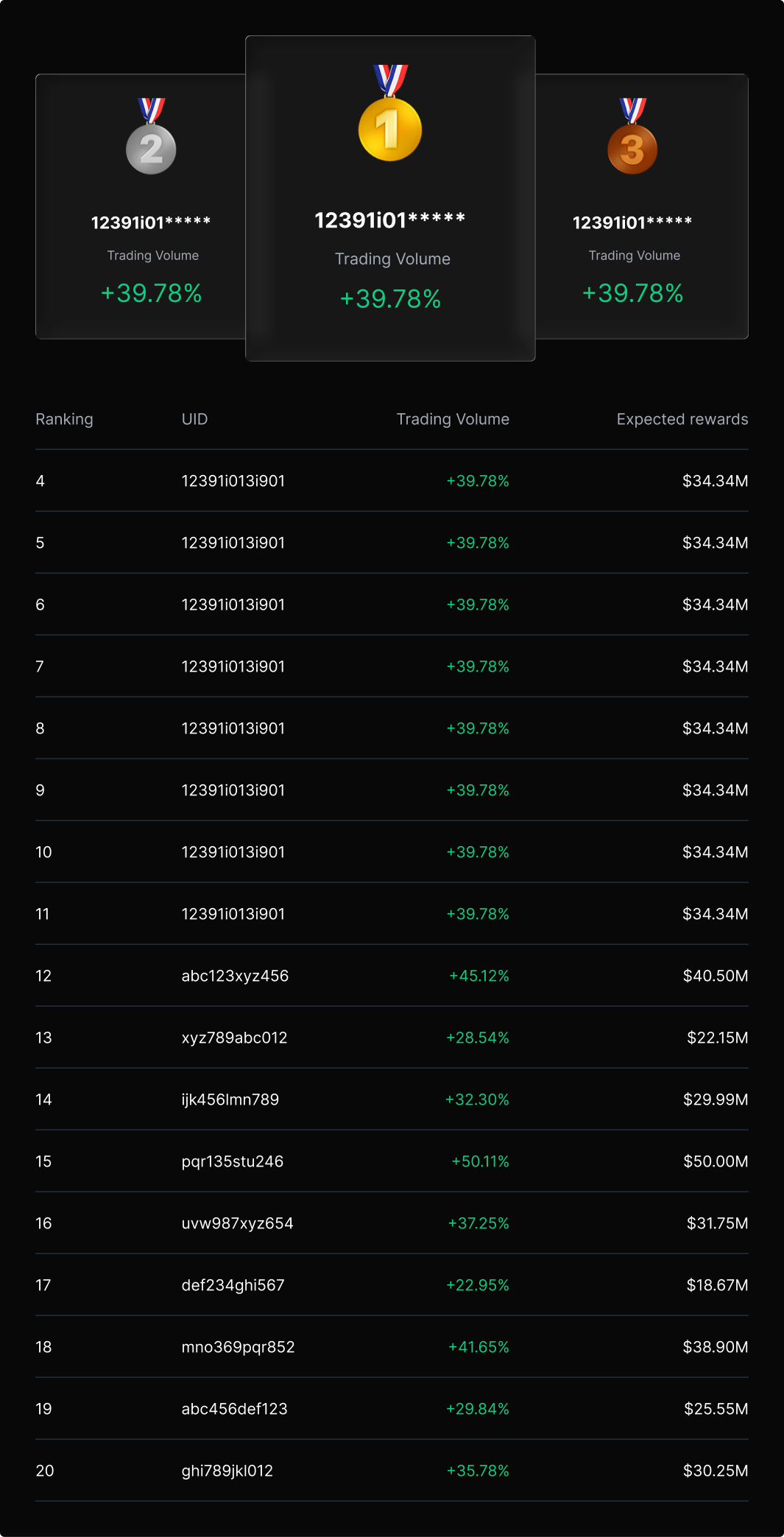This screenshot has width=784, height=1537.
Task: Click the Expected rewards column header
Action: [x=682, y=419]
